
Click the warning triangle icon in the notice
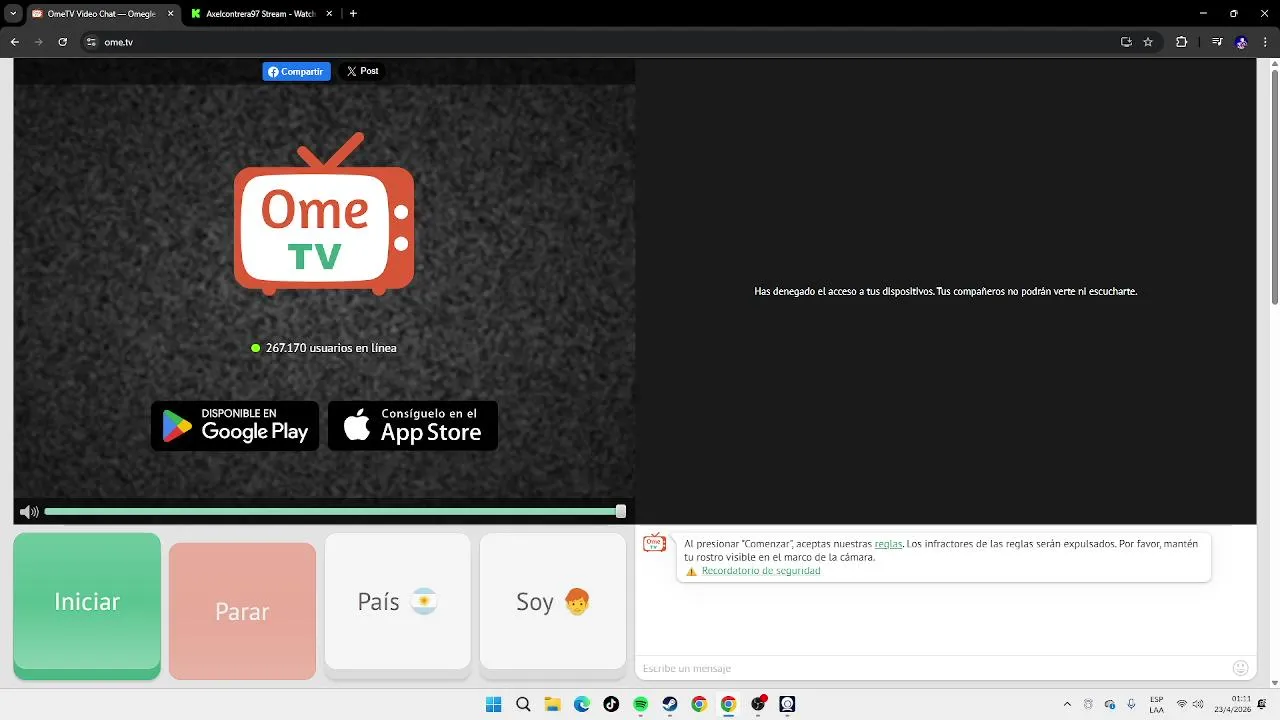click(691, 571)
